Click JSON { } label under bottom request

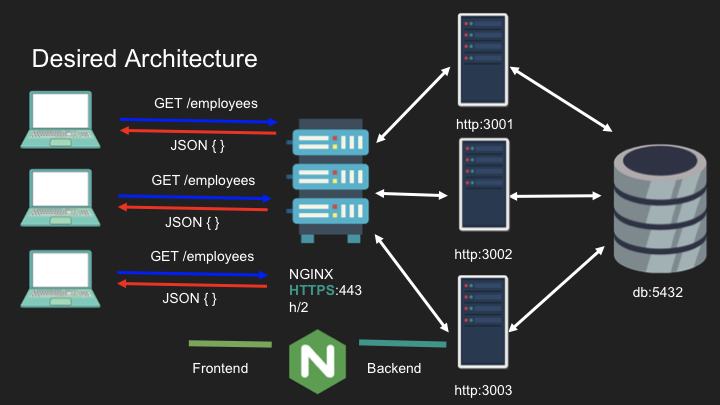[x=190, y=298]
